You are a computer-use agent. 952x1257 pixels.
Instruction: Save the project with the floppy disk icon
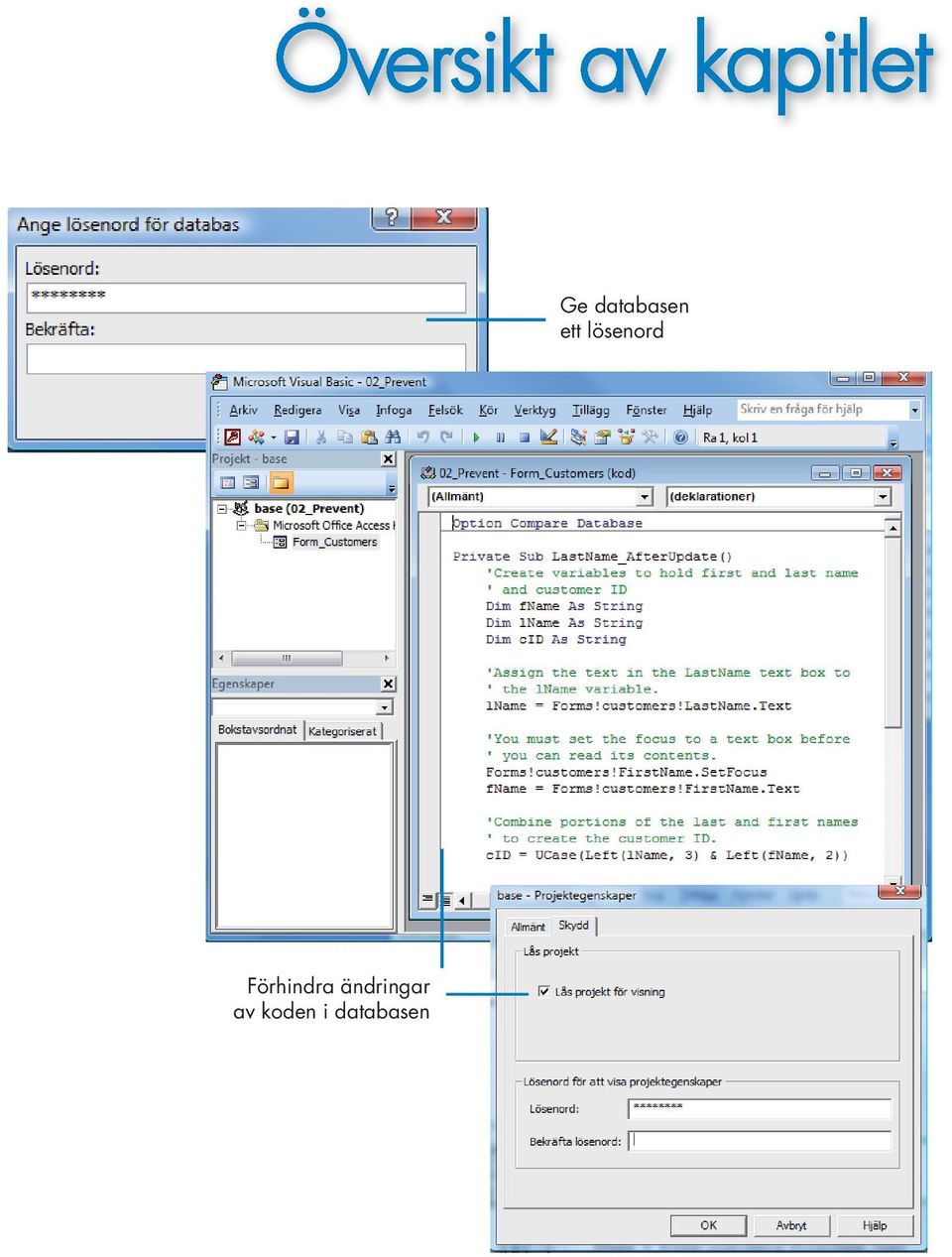pos(292,438)
